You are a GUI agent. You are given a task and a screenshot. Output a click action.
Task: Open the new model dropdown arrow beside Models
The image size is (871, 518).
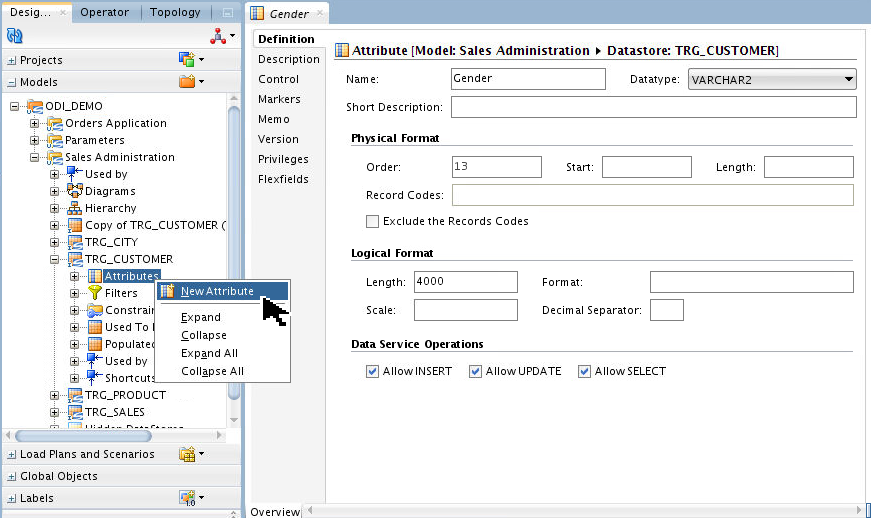tap(202, 82)
